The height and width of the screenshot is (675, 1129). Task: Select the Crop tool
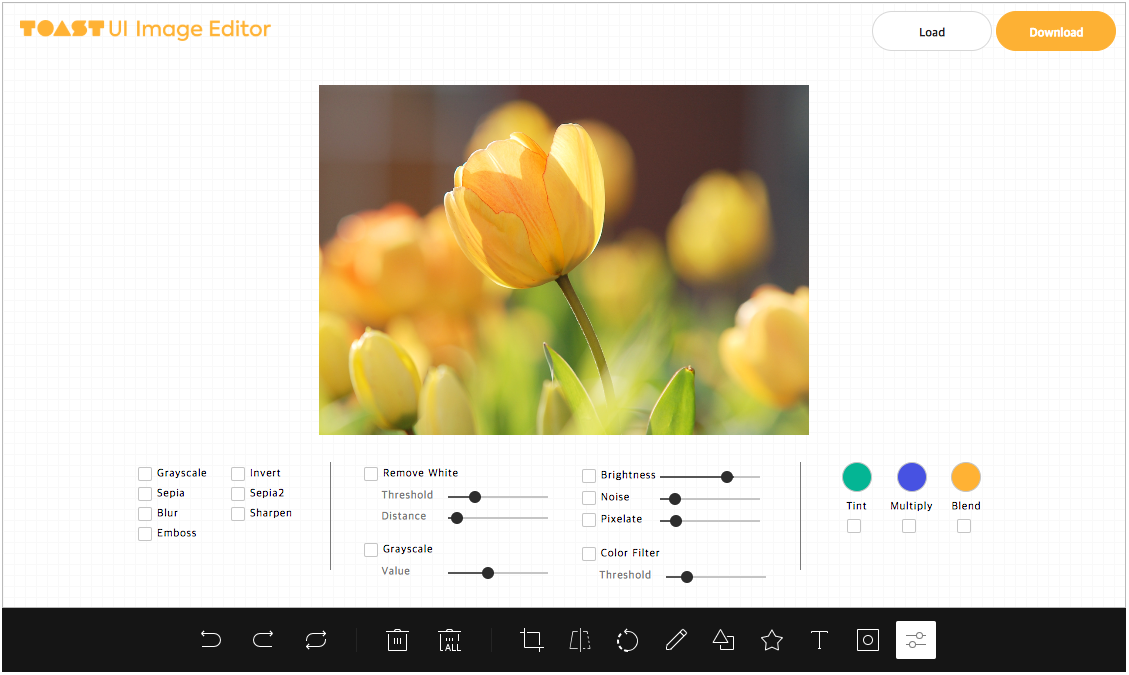531,640
